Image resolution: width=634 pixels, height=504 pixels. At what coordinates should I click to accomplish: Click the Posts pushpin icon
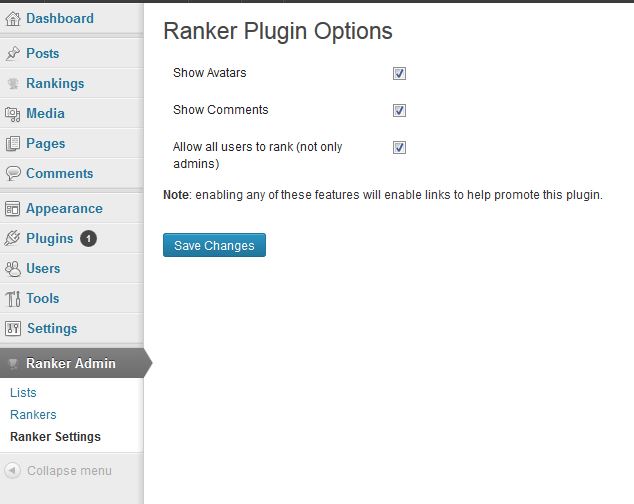point(13,54)
